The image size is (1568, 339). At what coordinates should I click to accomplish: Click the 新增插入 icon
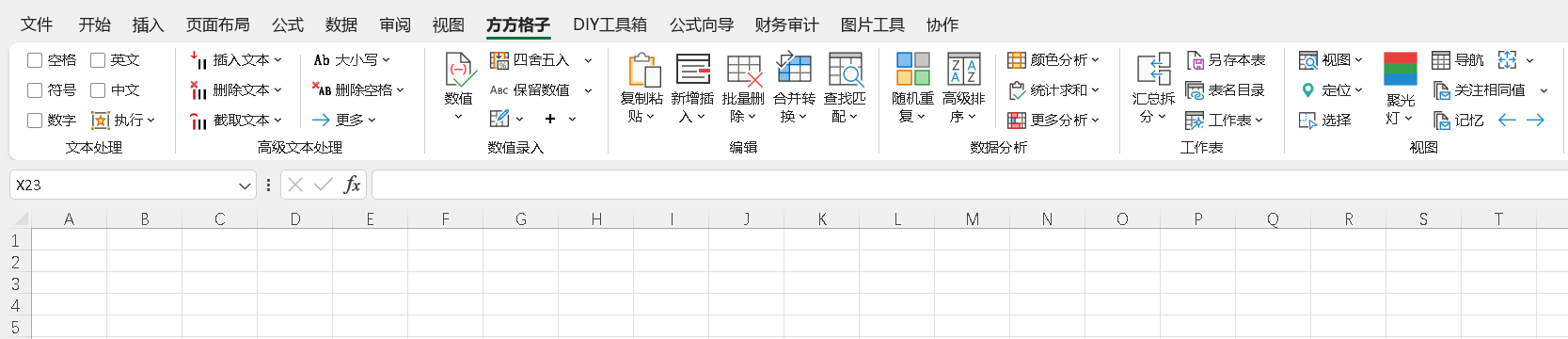(693, 70)
